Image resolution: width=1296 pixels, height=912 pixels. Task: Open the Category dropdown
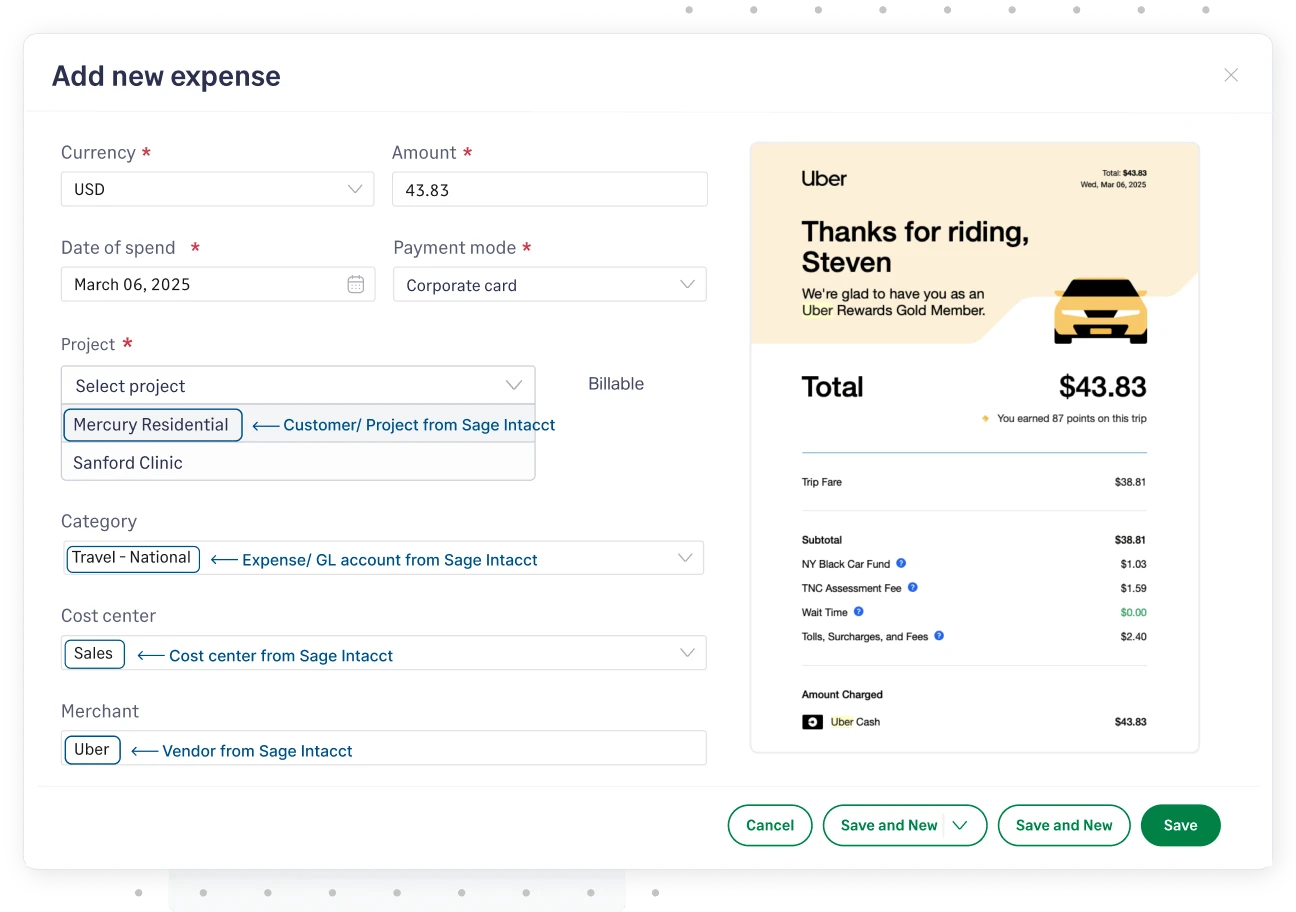click(685, 558)
